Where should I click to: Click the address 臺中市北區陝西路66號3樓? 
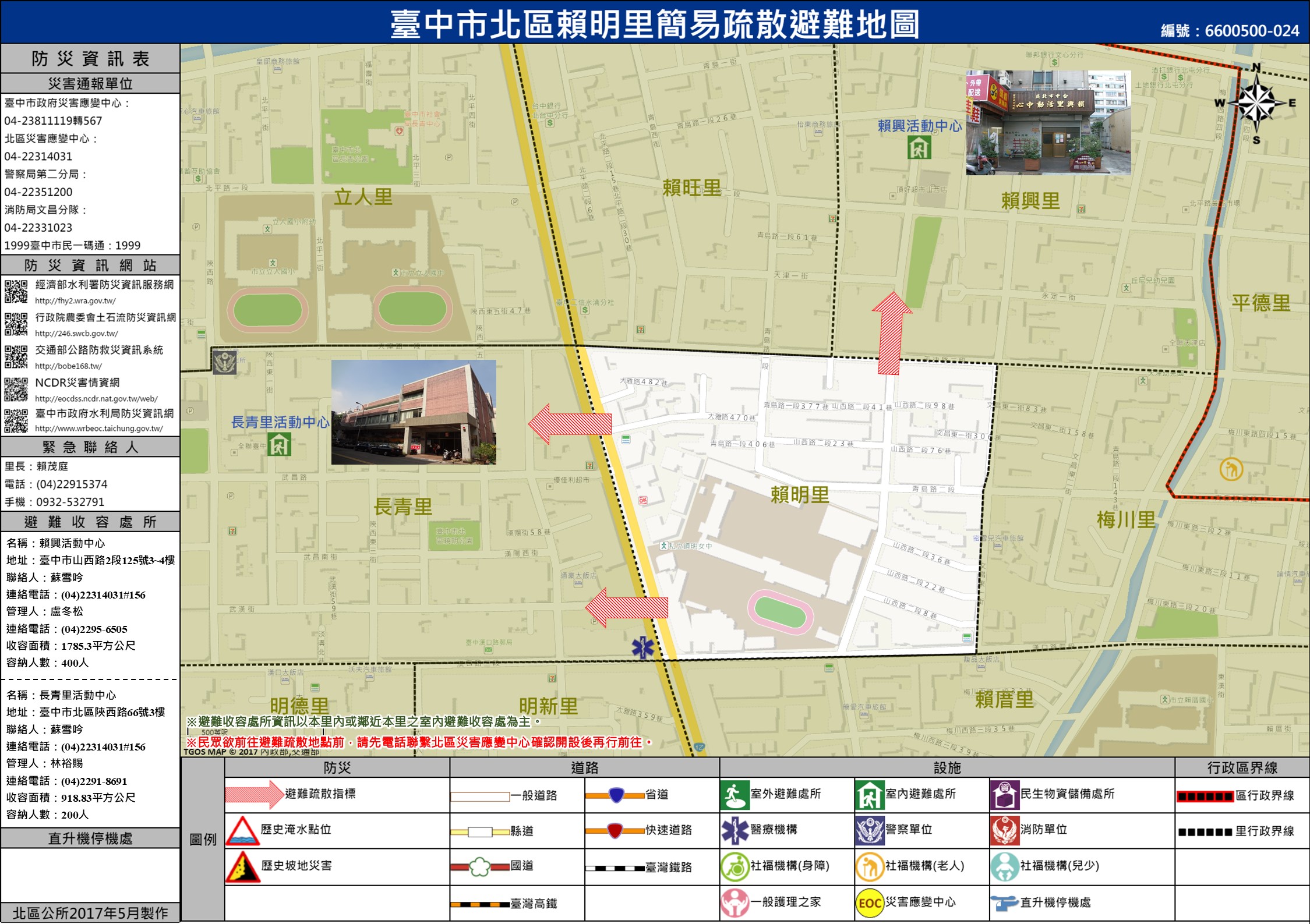(102, 712)
